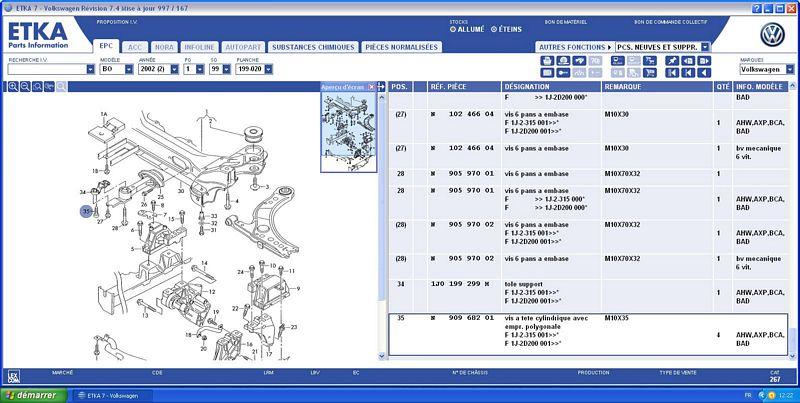Select row 35 part 909 682 01
The image size is (800, 403).
pyautogui.click(x=588, y=334)
